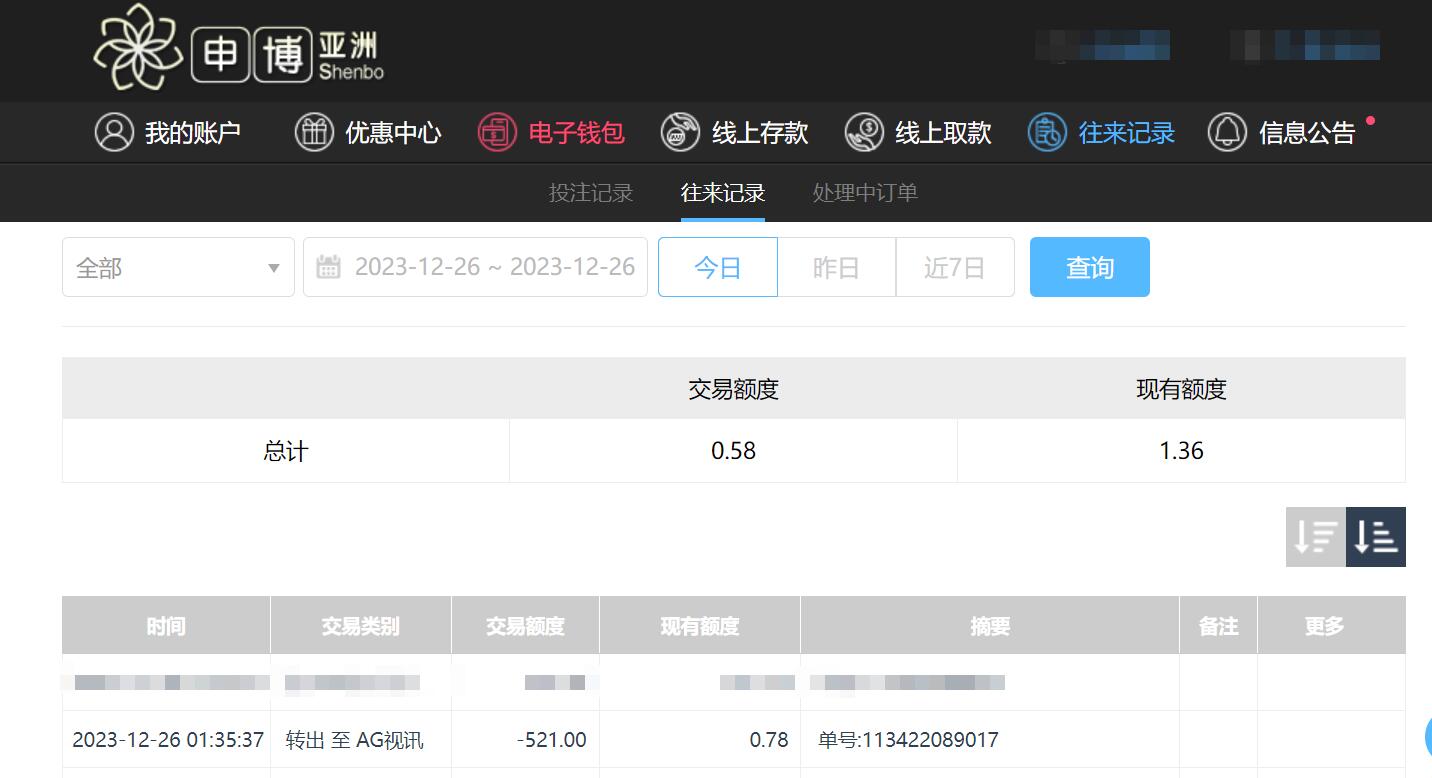This screenshot has width=1432, height=778.
Task: Click the timestamp 2023-12-26 01:35:37
Action: click(168, 740)
